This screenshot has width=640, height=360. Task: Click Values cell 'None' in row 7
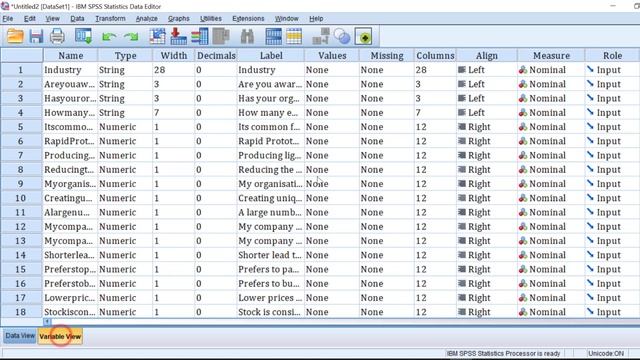click(x=332, y=156)
